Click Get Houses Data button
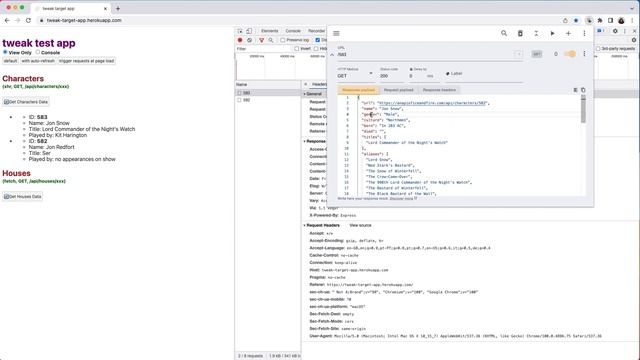 point(23,196)
